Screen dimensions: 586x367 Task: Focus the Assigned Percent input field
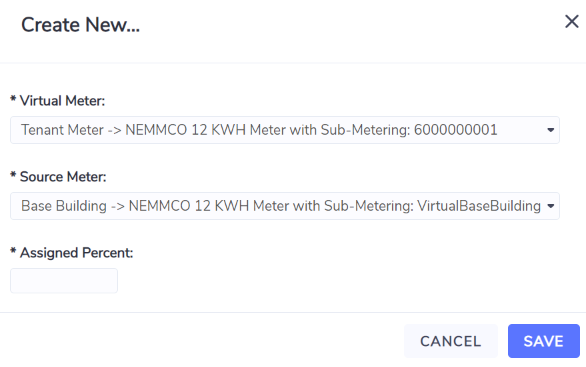pyautogui.click(x=64, y=281)
